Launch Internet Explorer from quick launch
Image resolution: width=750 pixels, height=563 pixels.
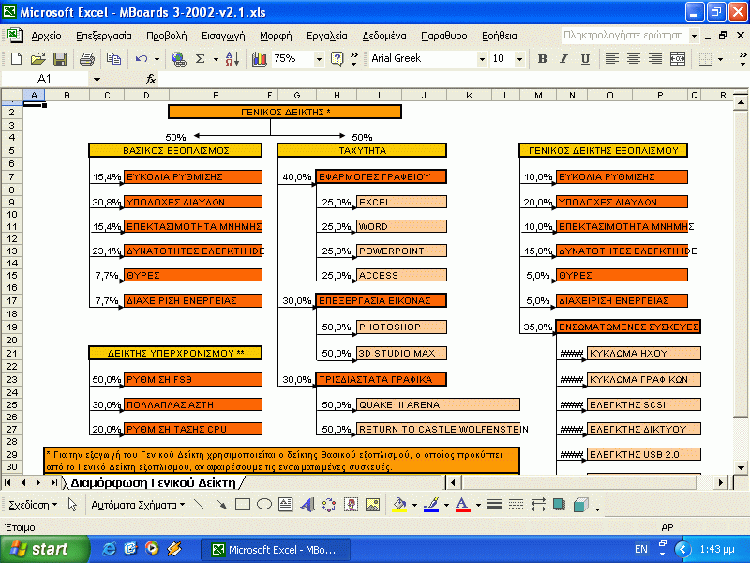pos(109,549)
